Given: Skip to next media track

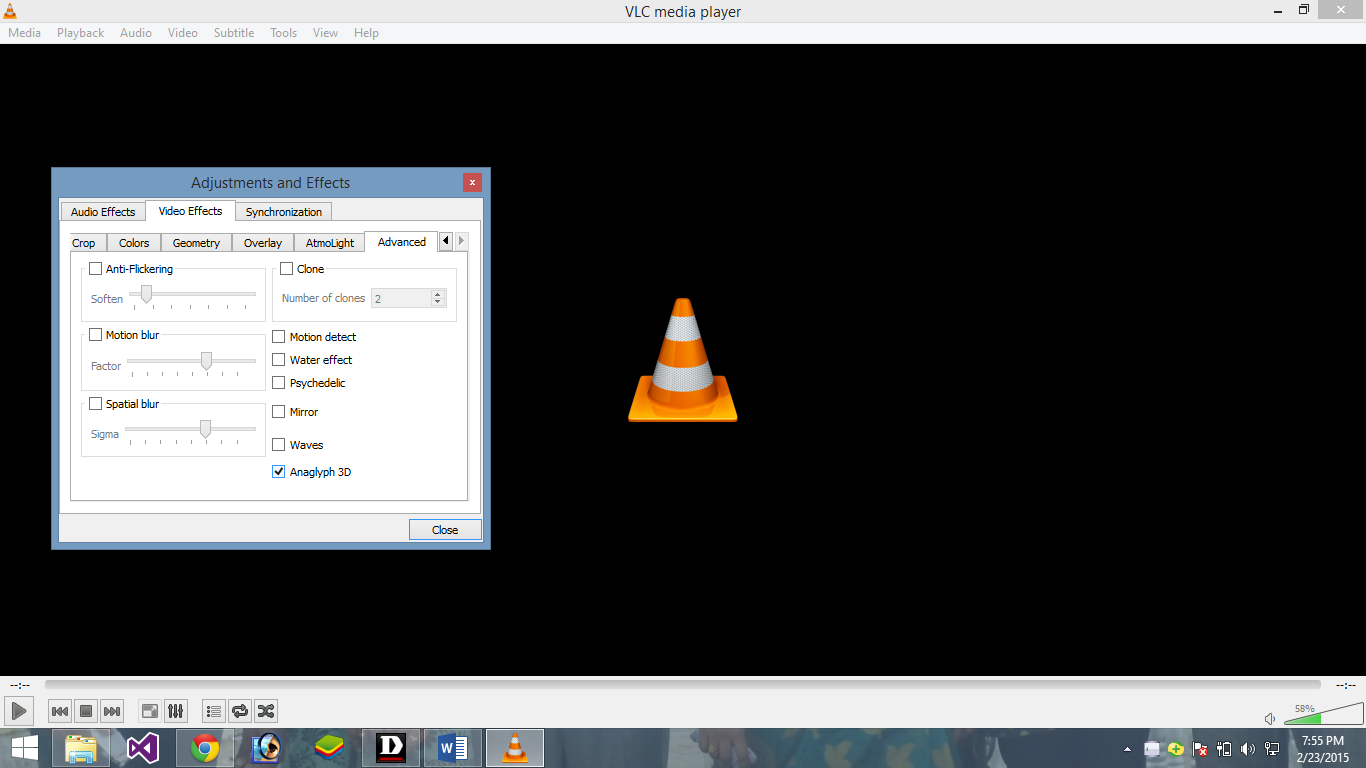Looking at the screenshot, I should coord(112,711).
